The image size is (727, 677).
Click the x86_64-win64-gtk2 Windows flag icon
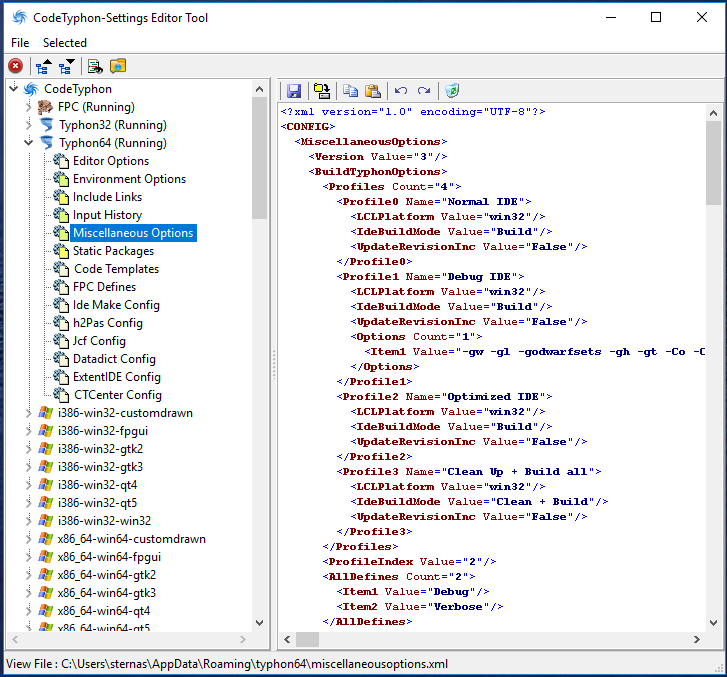pos(45,575)
